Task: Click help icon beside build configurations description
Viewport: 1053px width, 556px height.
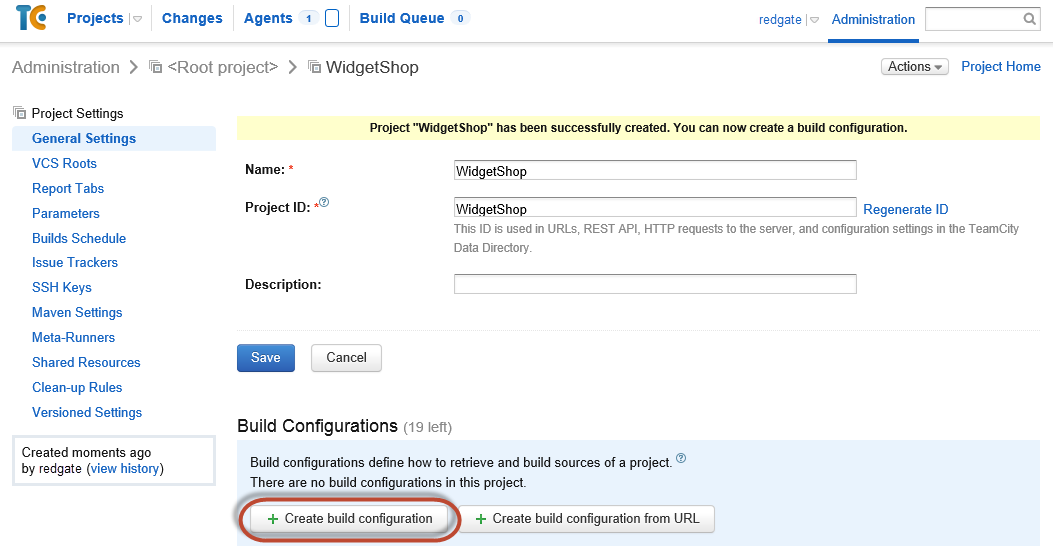Action: 681,459
